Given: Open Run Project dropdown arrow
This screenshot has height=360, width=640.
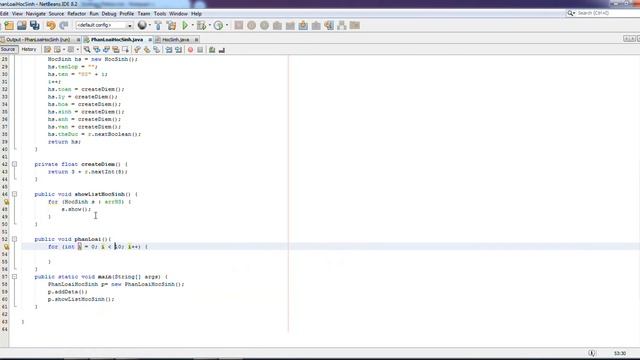Looking at the screenshot, I should pyautogui.click(x=193, y=25).
